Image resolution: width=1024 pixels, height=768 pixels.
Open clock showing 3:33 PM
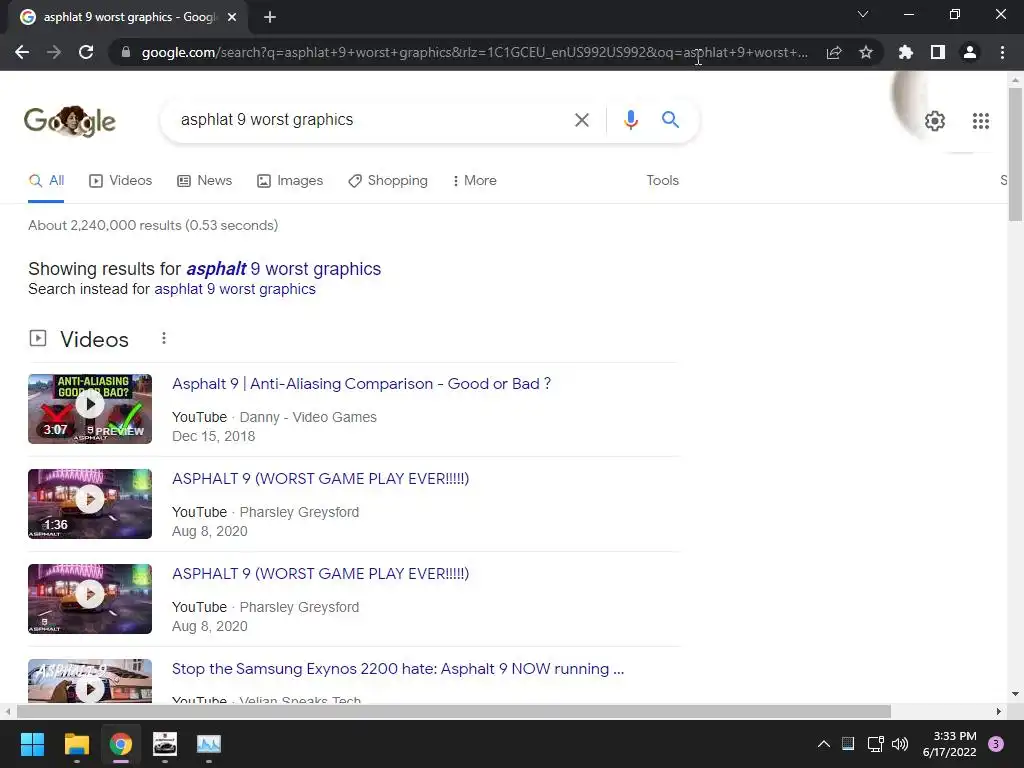coord(950,744)
